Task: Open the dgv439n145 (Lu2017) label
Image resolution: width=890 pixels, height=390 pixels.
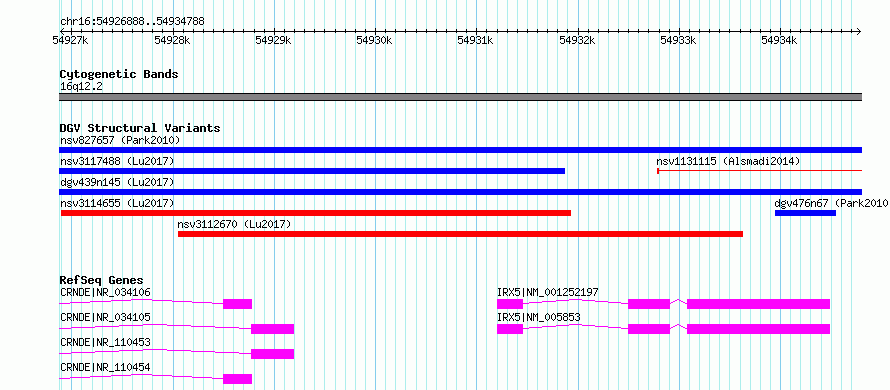Action: click(117, 182)
